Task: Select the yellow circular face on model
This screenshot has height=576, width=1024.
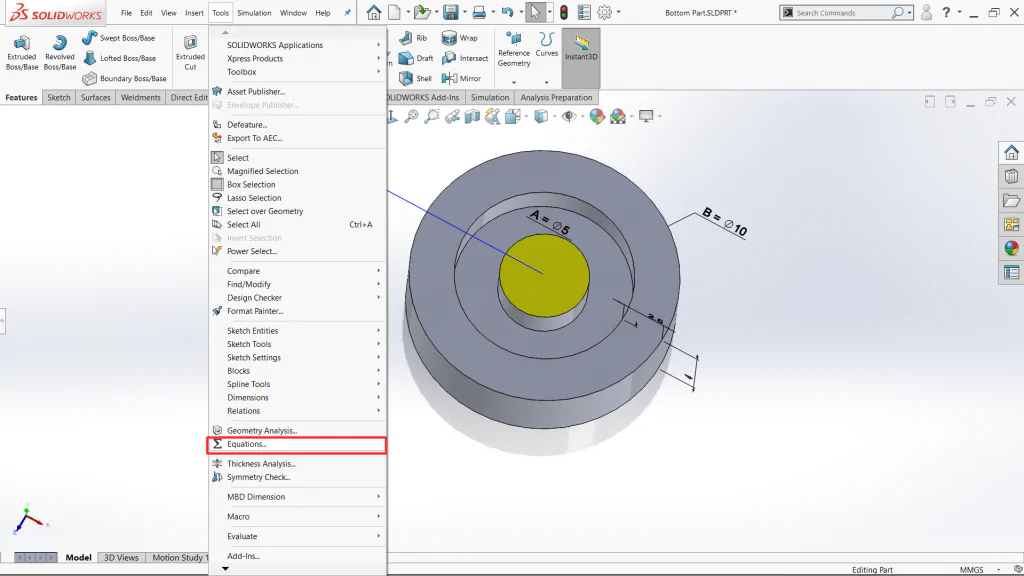Action: (545, 276)
